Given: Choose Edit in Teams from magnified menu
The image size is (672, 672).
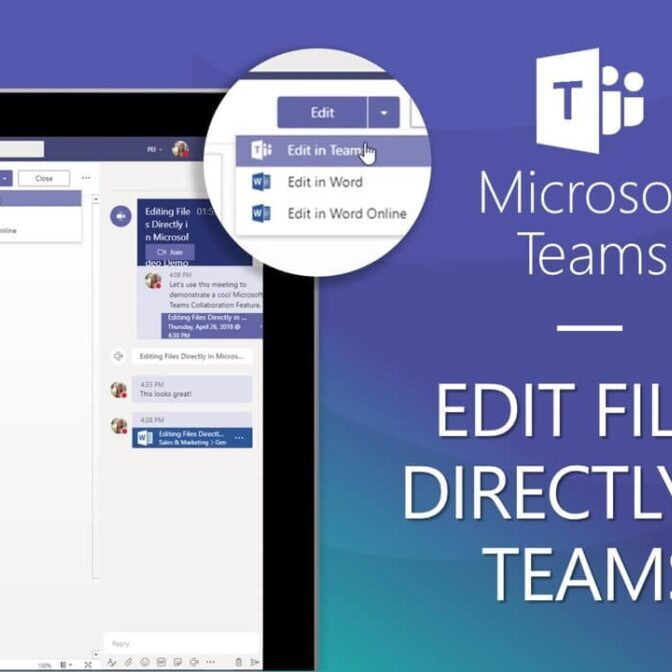Looking at the screenshot, I should 333,150.
